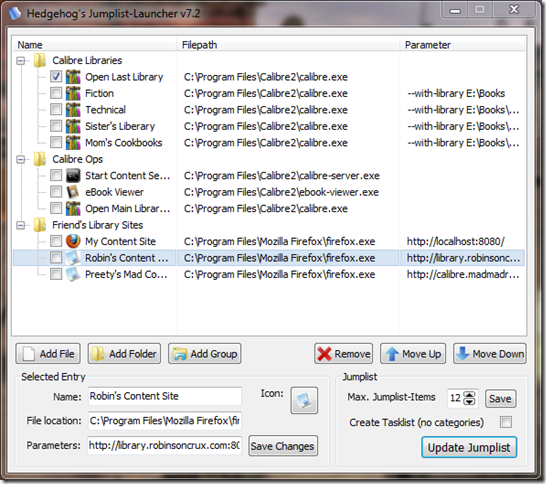Sort by the Filepath column header
The image size is (546, 484).
click(288, 45)
